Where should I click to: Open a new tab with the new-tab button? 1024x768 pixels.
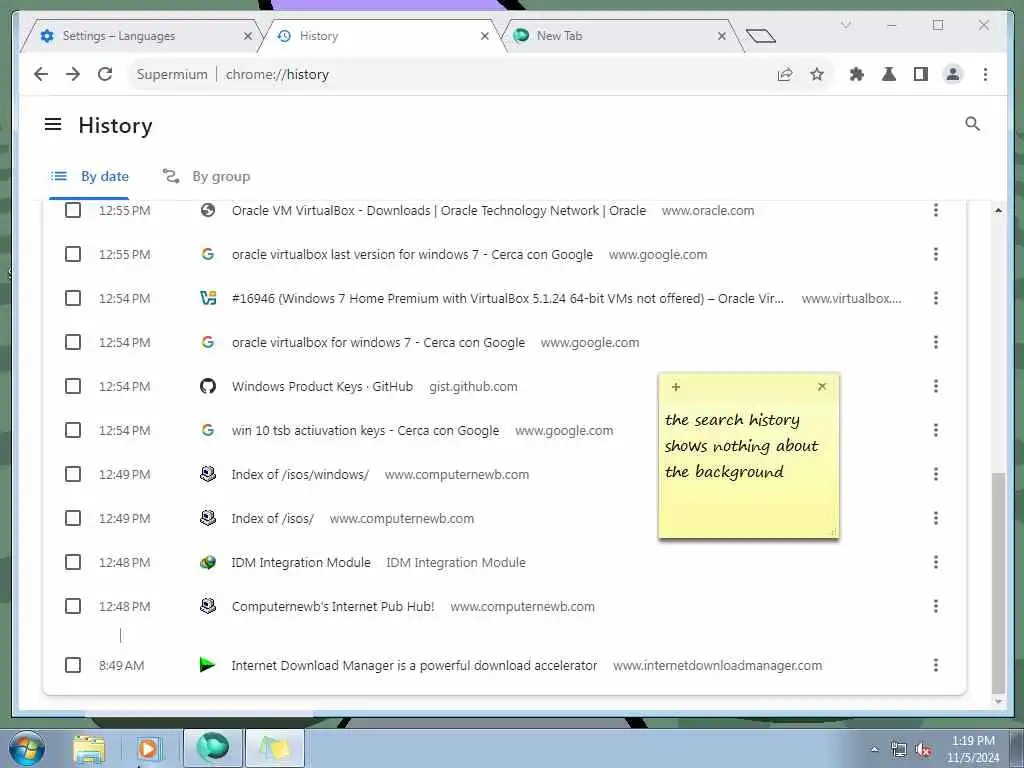point(760,36)
